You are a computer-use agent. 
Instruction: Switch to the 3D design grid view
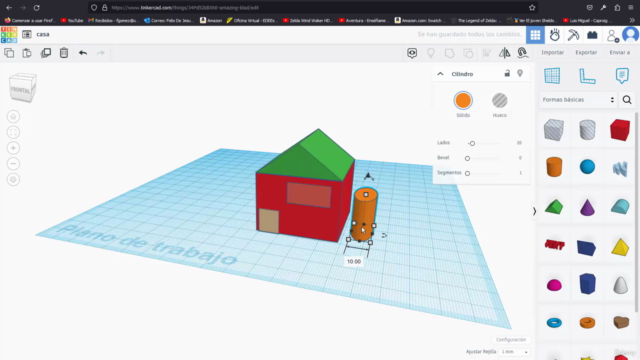tap(535, 35)
